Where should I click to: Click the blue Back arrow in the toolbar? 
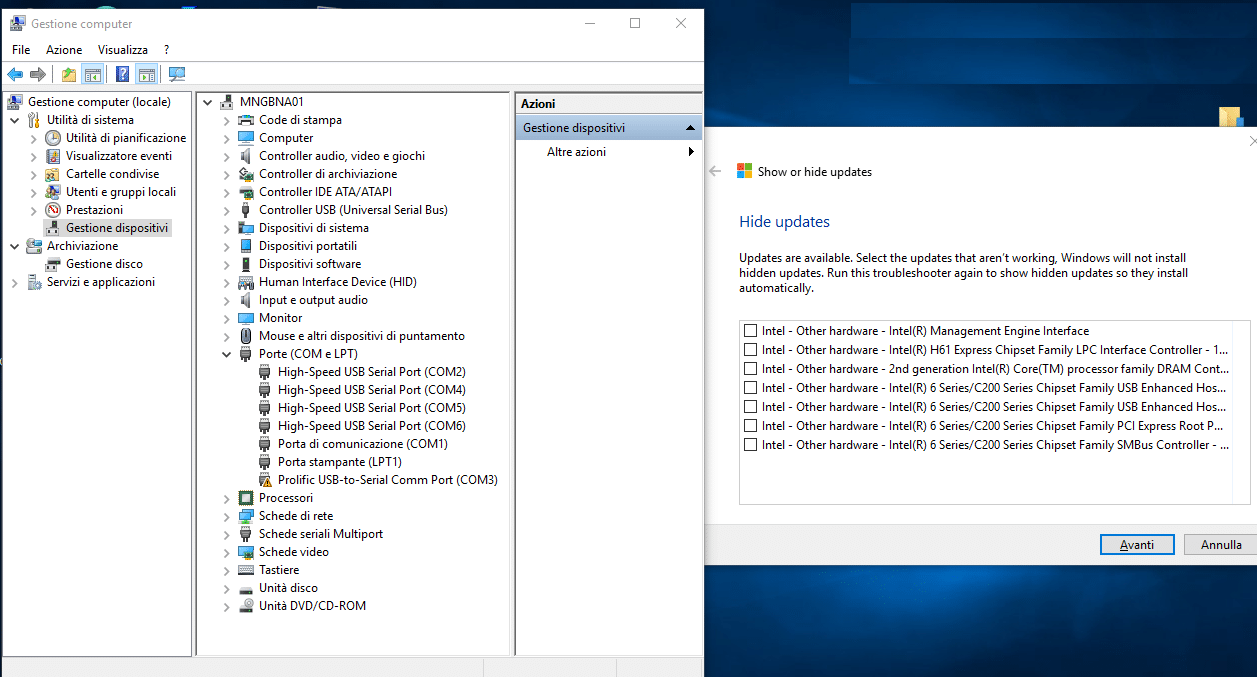tap(15, 74)
